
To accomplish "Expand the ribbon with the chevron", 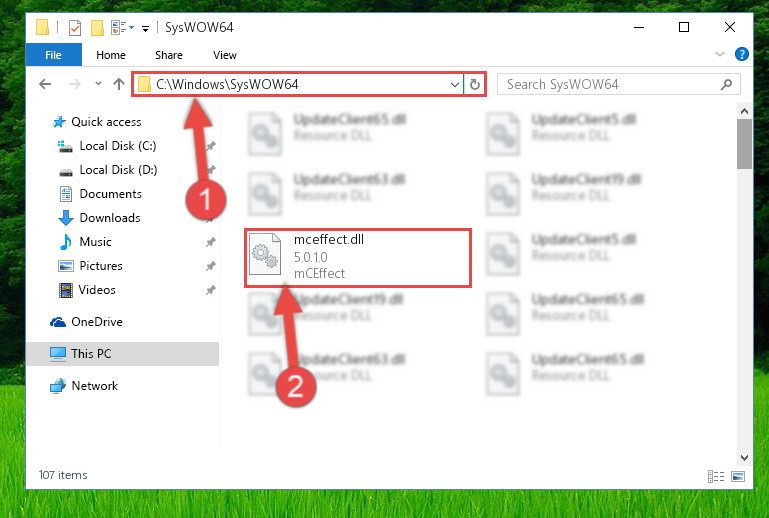I will pyautogui.click(x=719, y=54).
